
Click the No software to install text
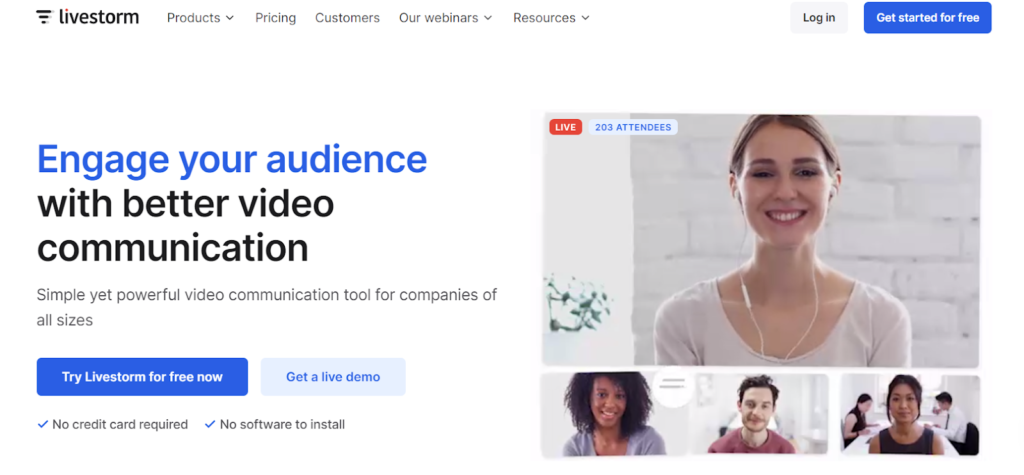coord(282,425)
